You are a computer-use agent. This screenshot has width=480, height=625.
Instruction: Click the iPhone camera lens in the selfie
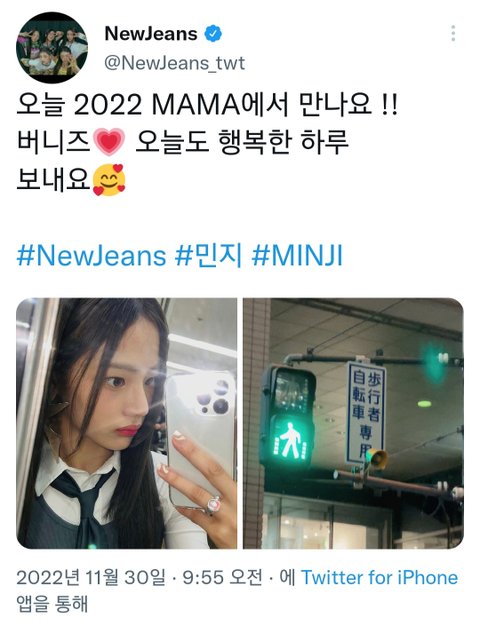215,399
